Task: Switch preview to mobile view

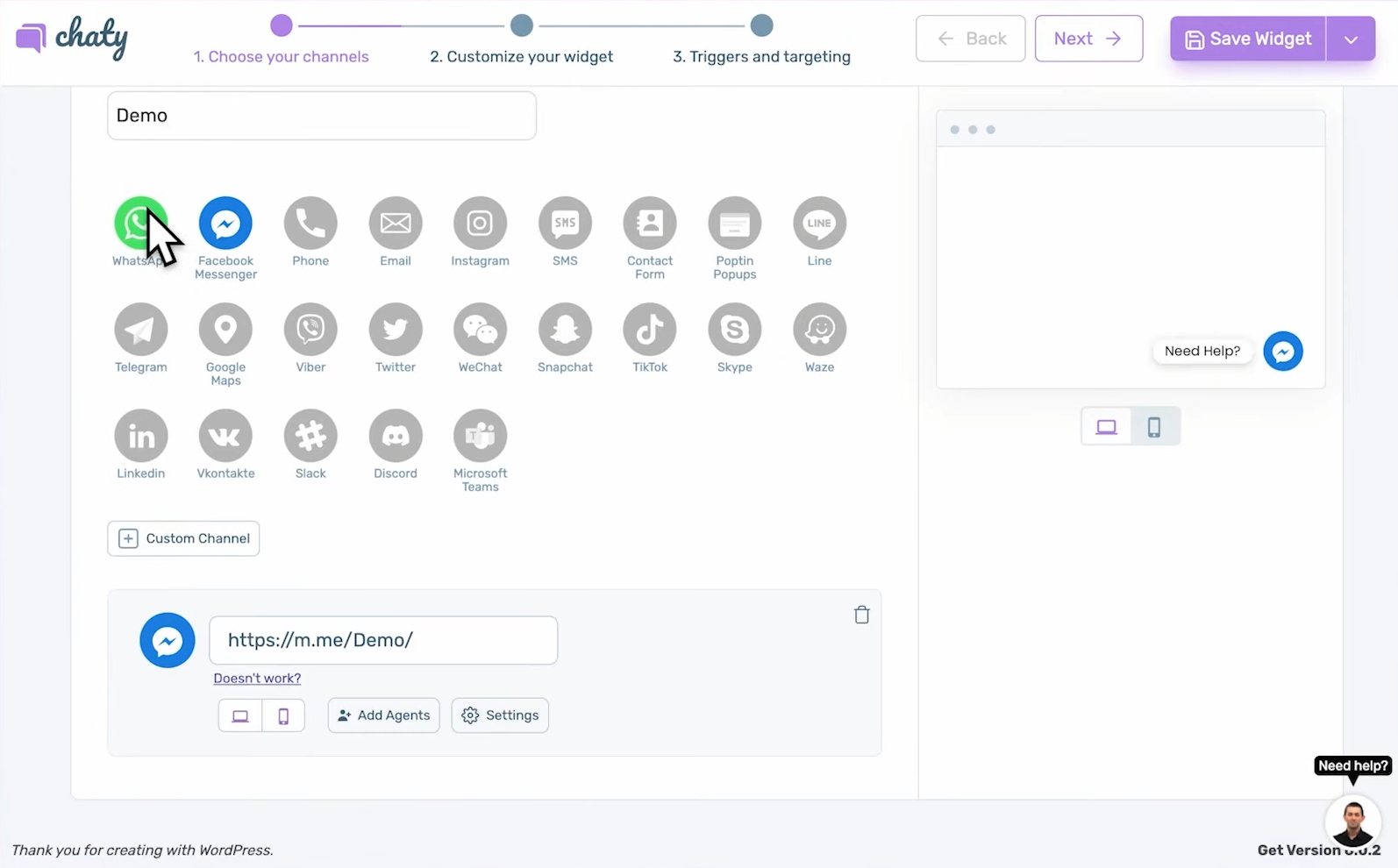Action: (x=1154, y=427)
